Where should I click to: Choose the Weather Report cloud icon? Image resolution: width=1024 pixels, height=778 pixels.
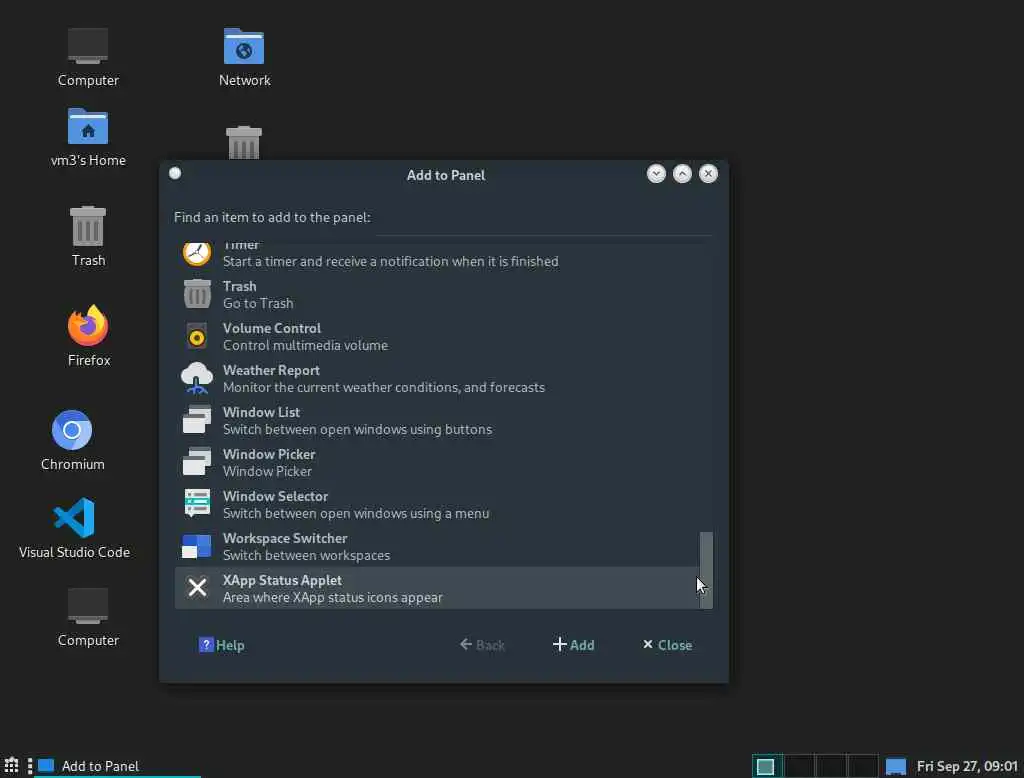click(197, 378)
